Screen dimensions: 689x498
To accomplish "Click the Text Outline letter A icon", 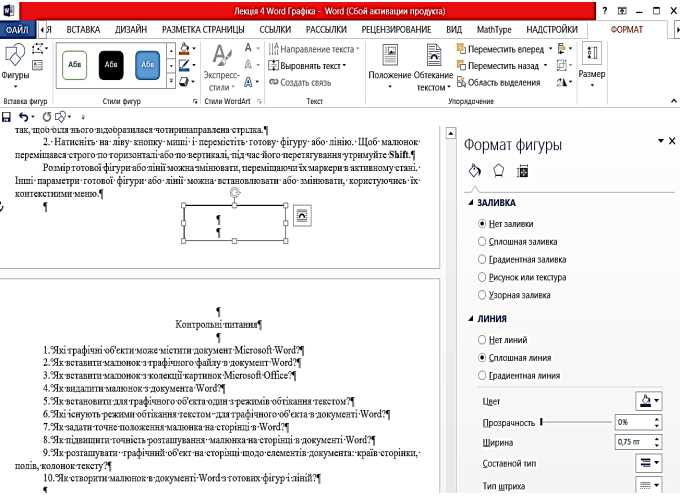I will point(250,65).
